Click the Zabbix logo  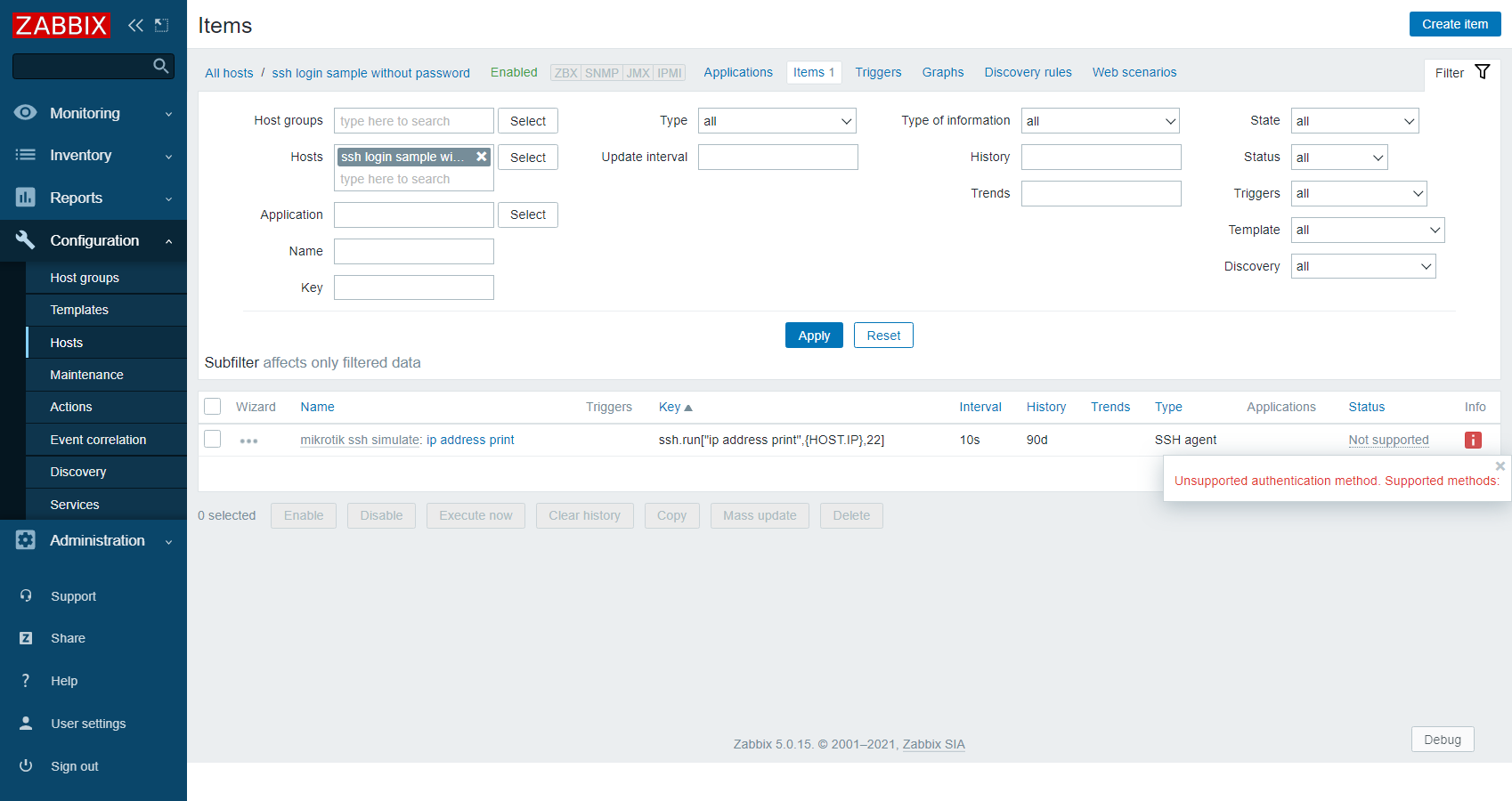(61, 25)
